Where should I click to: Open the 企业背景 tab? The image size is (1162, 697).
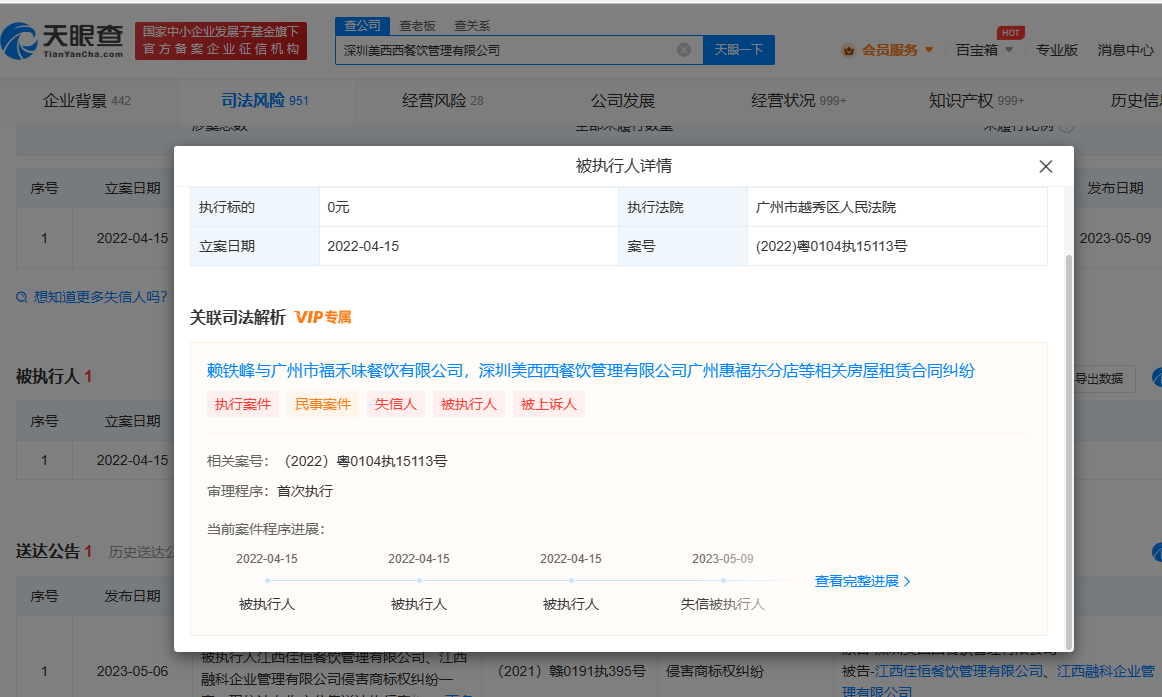point(87,101)
